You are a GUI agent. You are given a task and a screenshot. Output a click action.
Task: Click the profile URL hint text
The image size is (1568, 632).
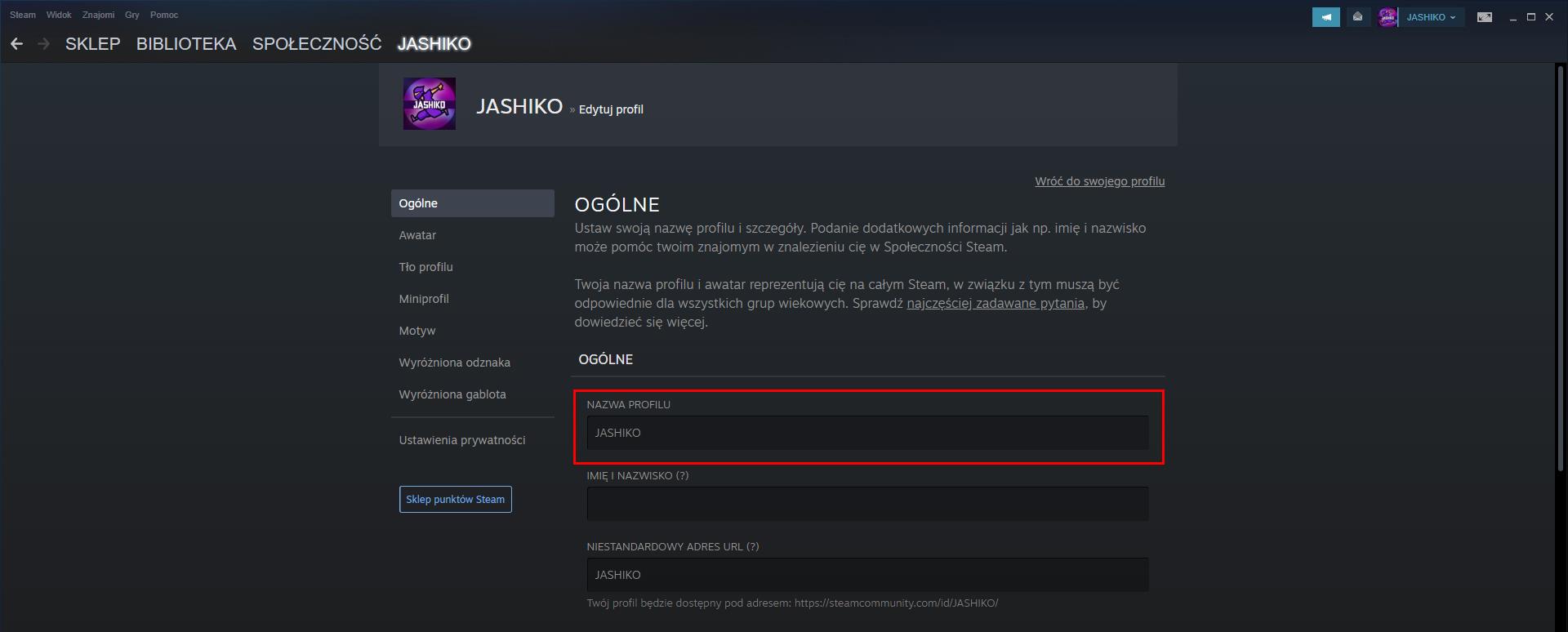coord(792,603)
